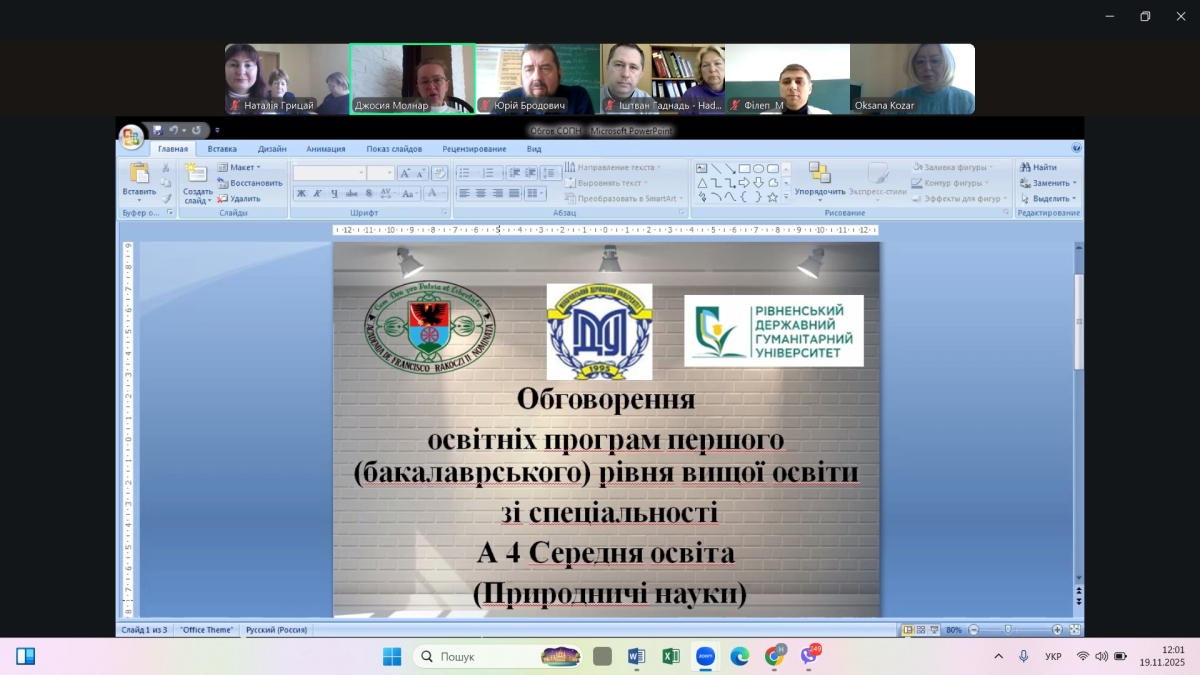Click the Find (Найти) binoculars button
The image size is (1200, 675).
click(1038, 168)
